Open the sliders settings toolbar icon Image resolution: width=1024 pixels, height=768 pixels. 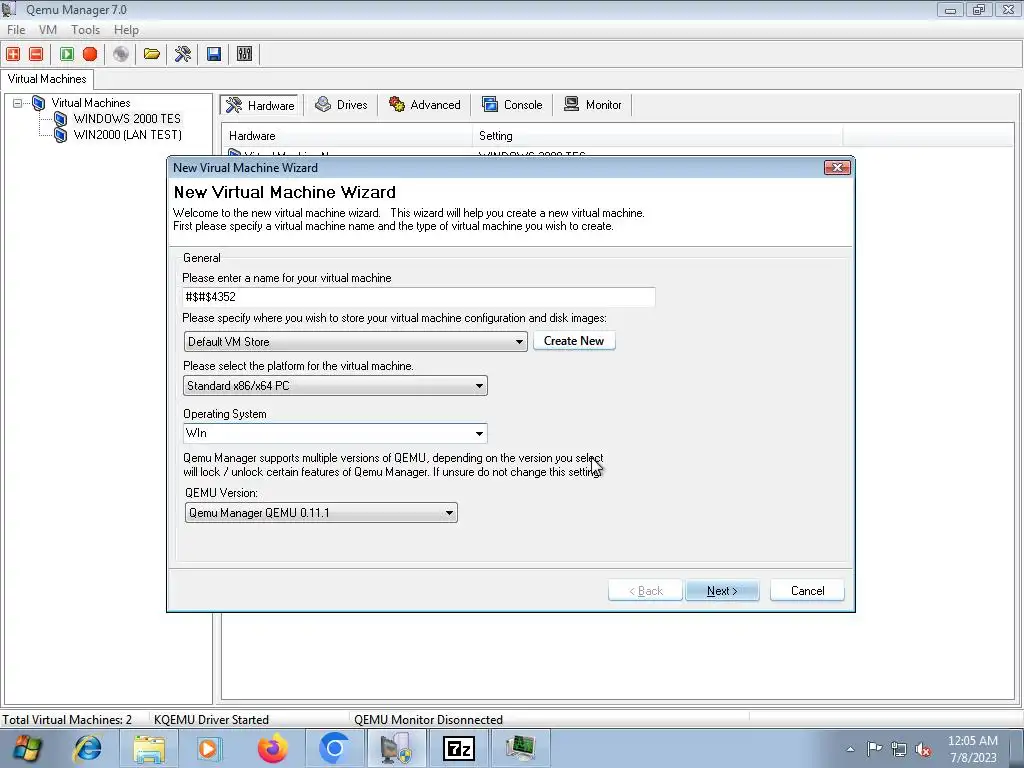pyautogui.click(x=244, y=54)
